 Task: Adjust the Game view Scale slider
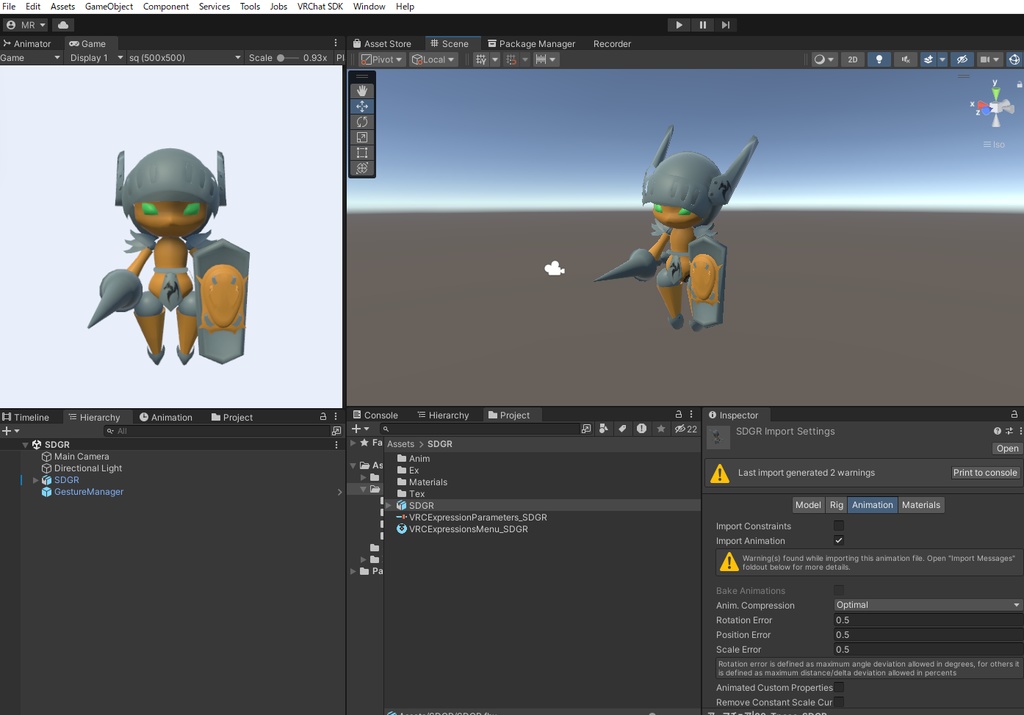(282, 58)
